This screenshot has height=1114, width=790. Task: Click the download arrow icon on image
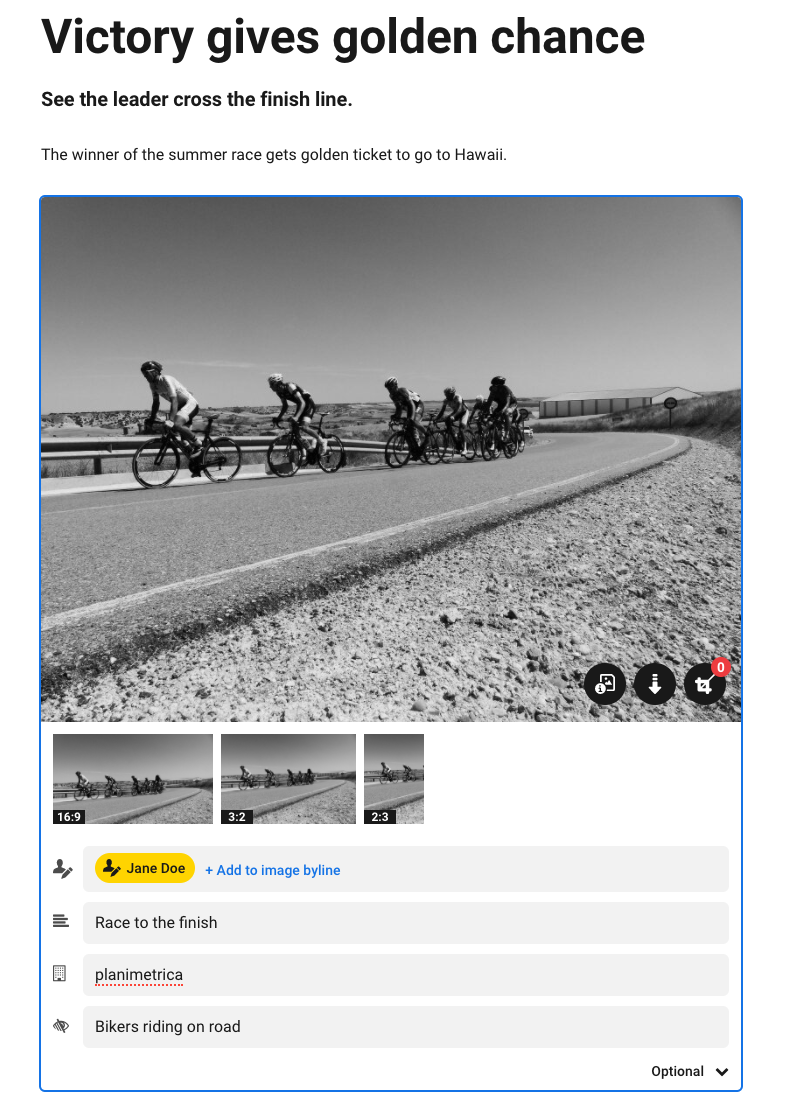pos(654,684)
